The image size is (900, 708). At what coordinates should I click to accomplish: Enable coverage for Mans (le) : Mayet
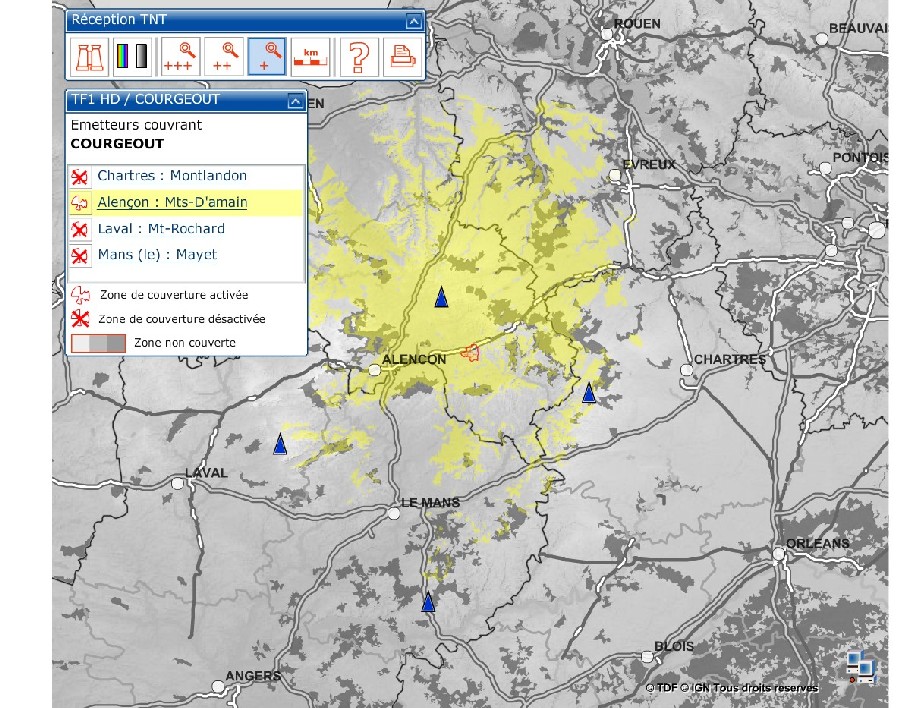coord(80,256)
